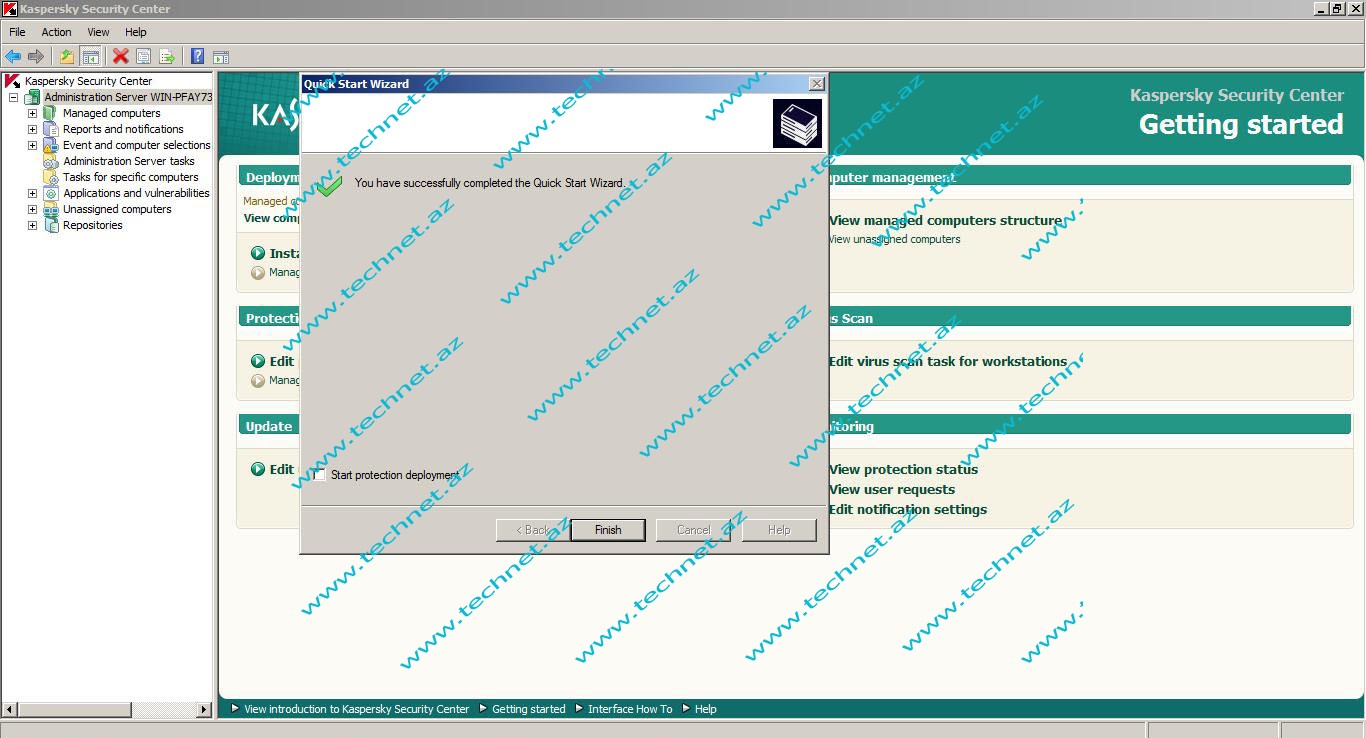Click the Up One Level folder icon

67,57
